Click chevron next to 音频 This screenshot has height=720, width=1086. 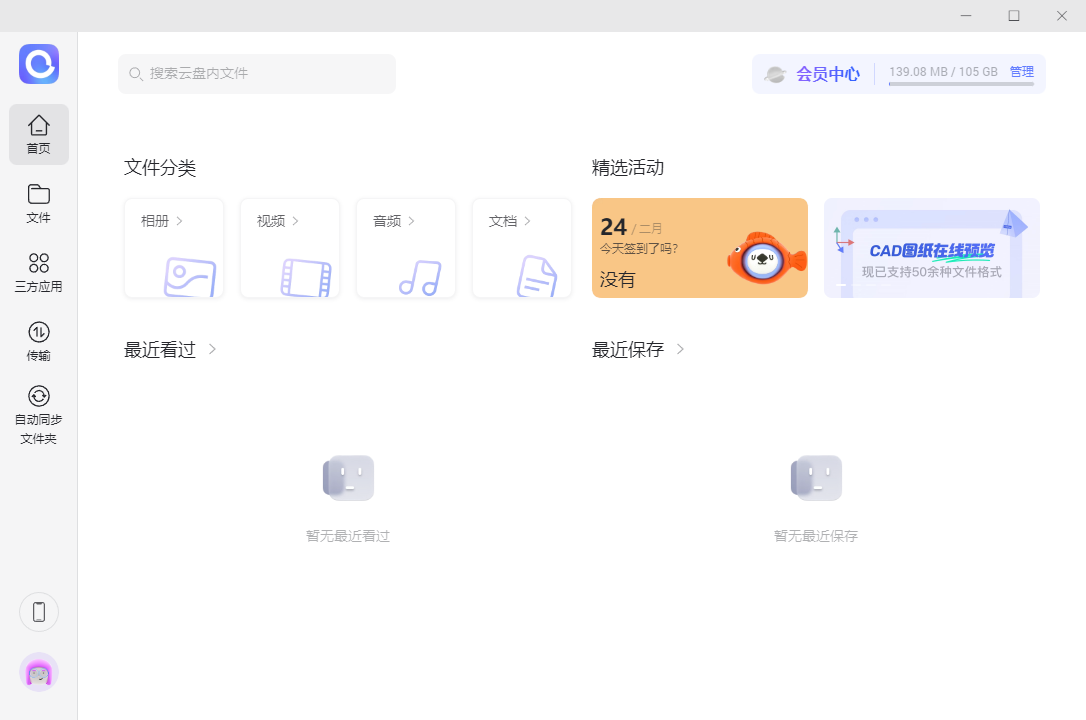click(411, 221)
